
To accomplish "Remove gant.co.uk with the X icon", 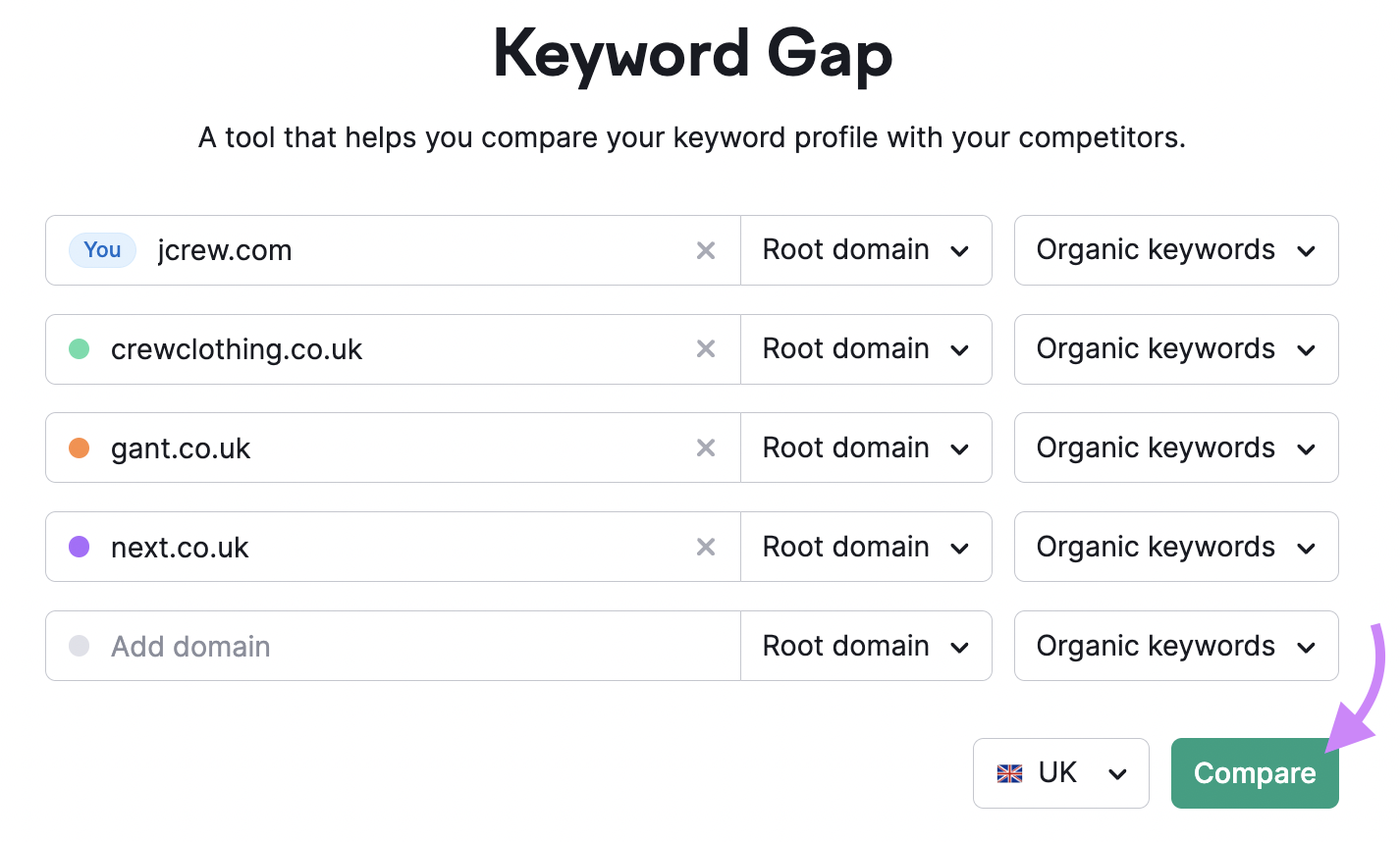I will 706,447.
